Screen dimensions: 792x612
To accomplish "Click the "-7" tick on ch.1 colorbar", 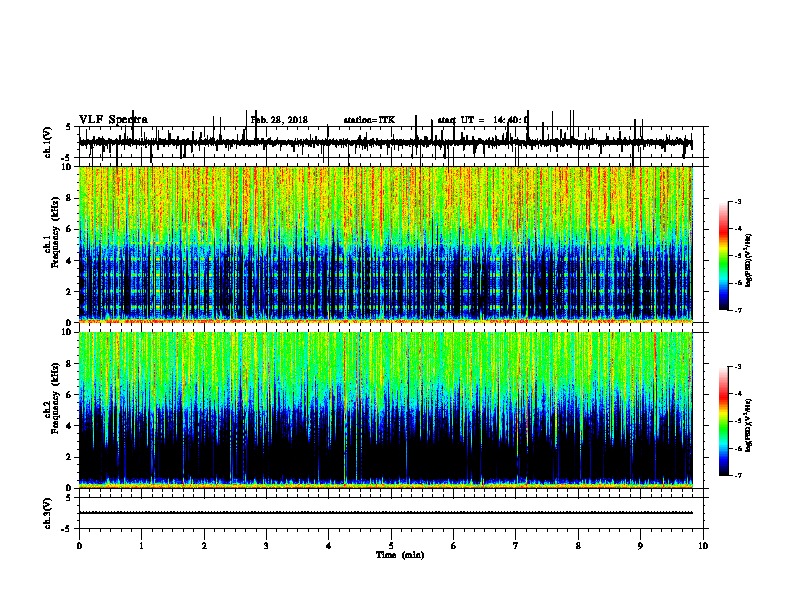I will pos(737,310).
